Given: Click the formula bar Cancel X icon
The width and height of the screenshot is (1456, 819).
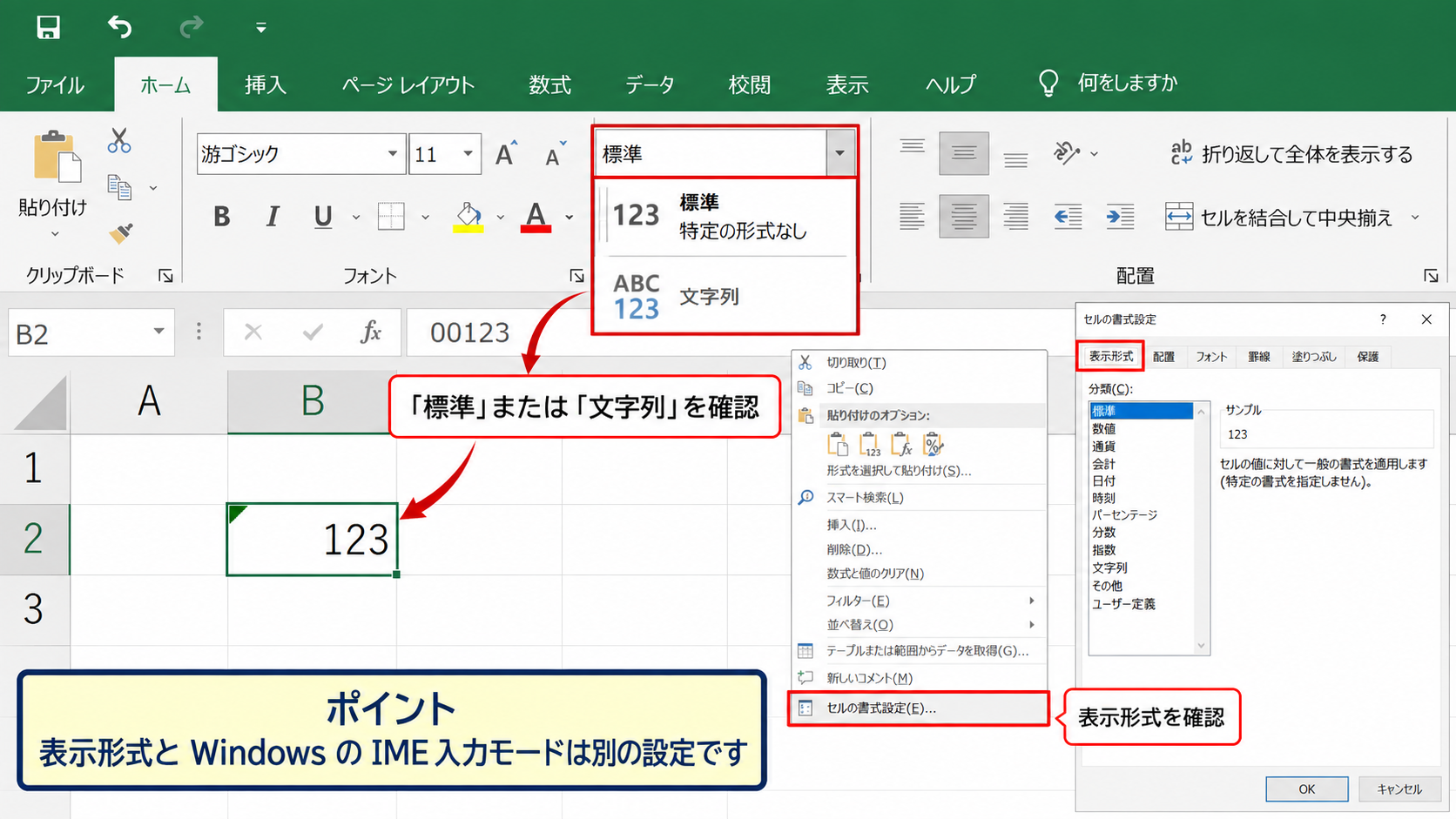Looking at the screenshot, I should 253,332.
